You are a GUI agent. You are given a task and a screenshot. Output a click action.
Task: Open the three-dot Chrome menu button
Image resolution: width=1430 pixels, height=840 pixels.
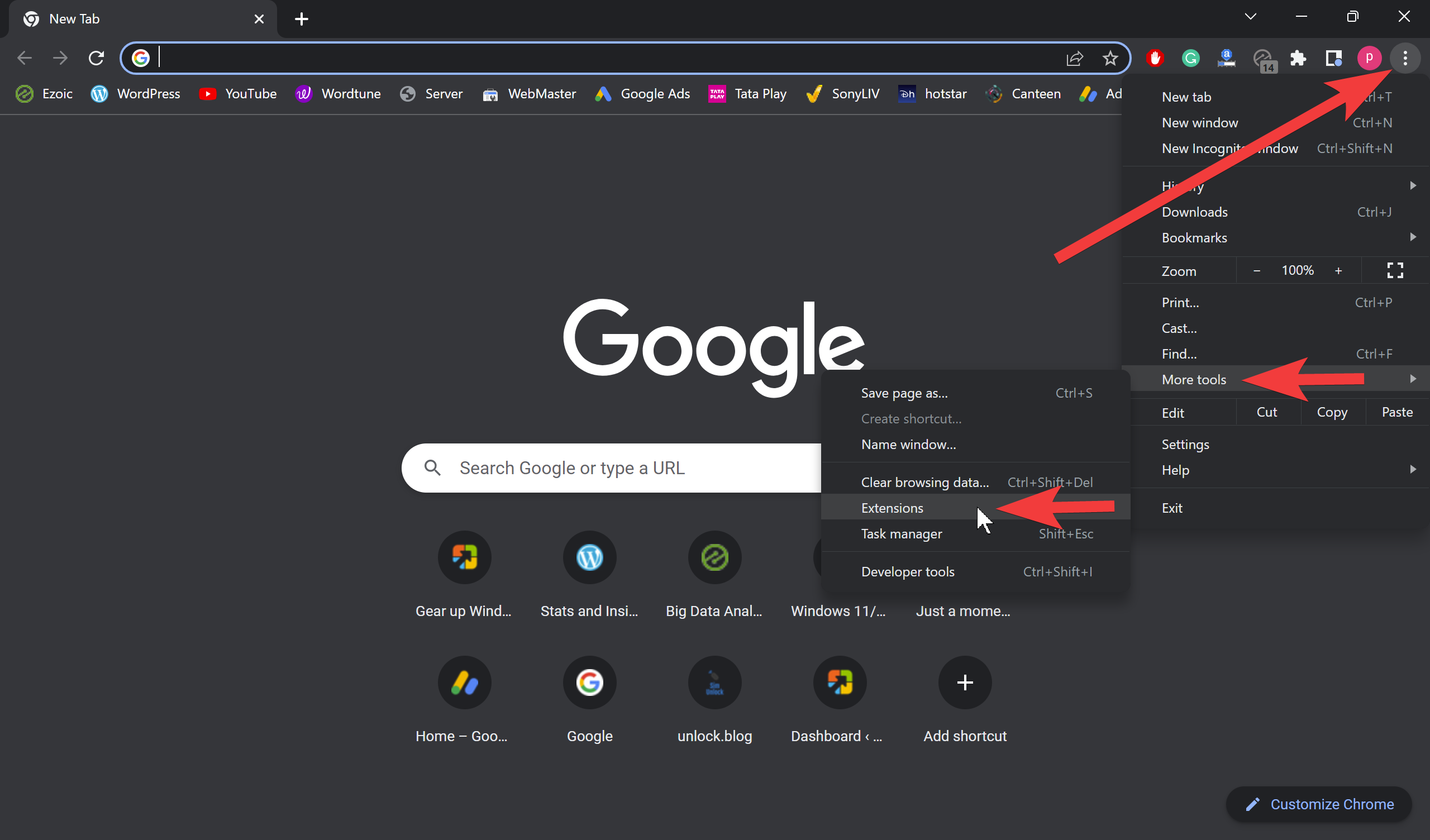point(1404,58)
